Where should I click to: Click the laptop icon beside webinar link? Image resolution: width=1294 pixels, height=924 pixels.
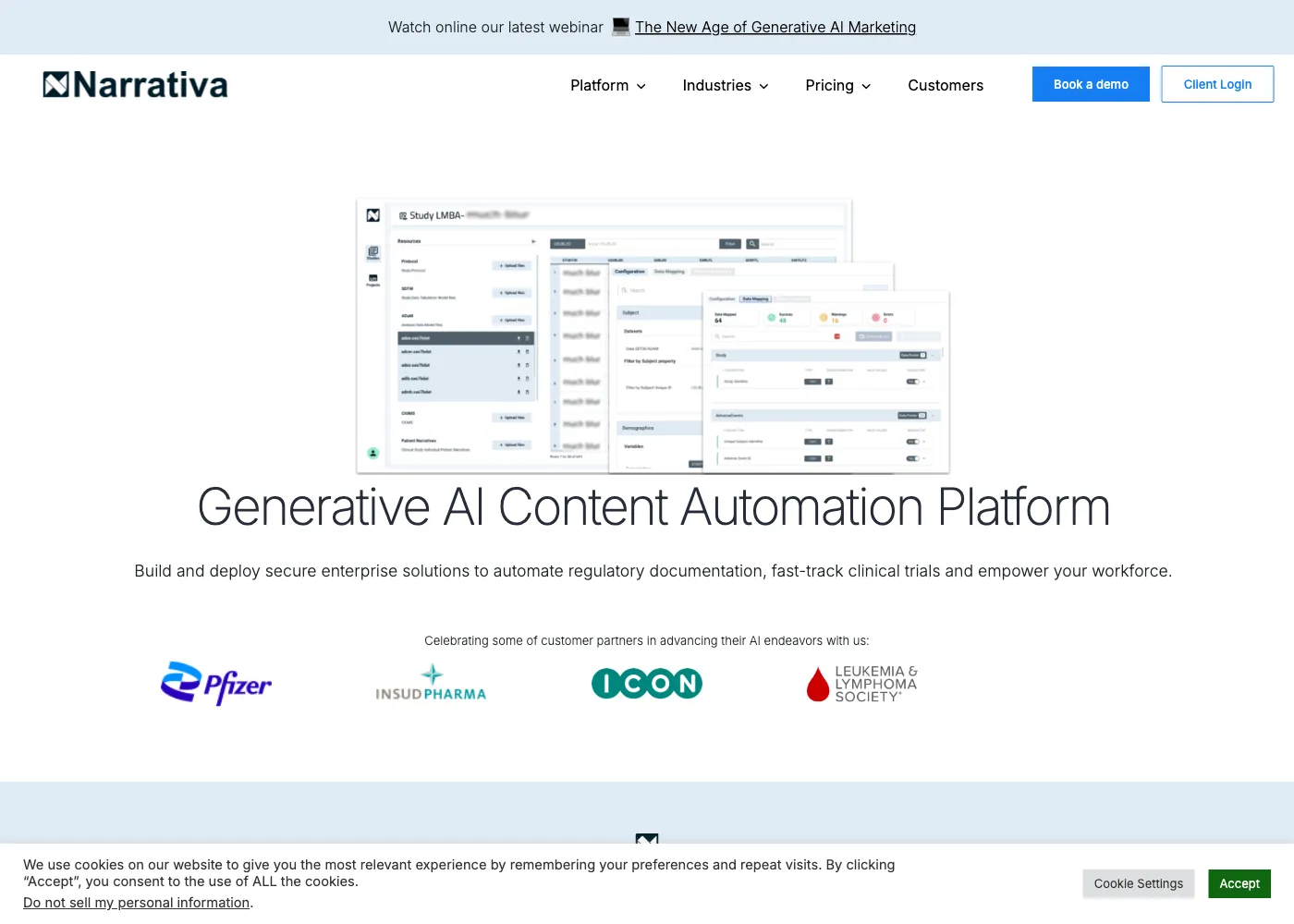click(x=621, y=27)
